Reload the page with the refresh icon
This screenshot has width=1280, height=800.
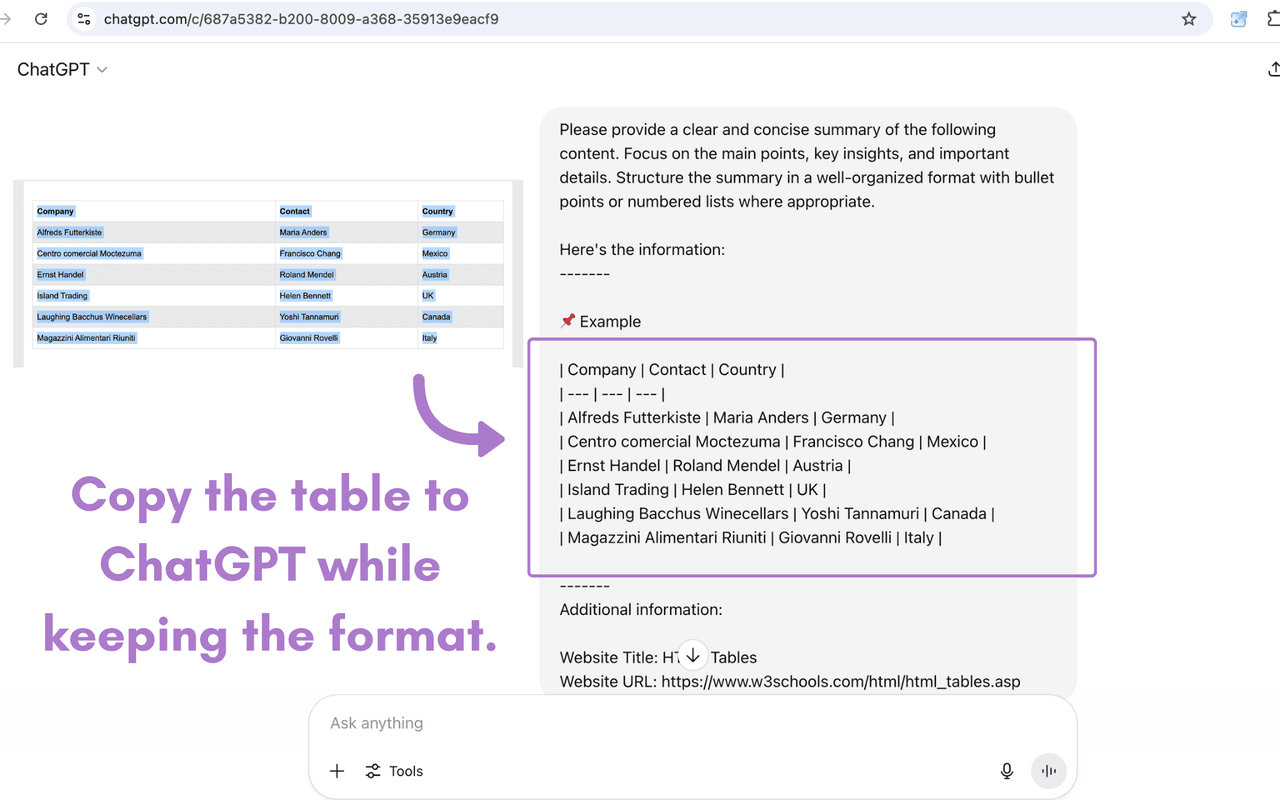point(41,19)
